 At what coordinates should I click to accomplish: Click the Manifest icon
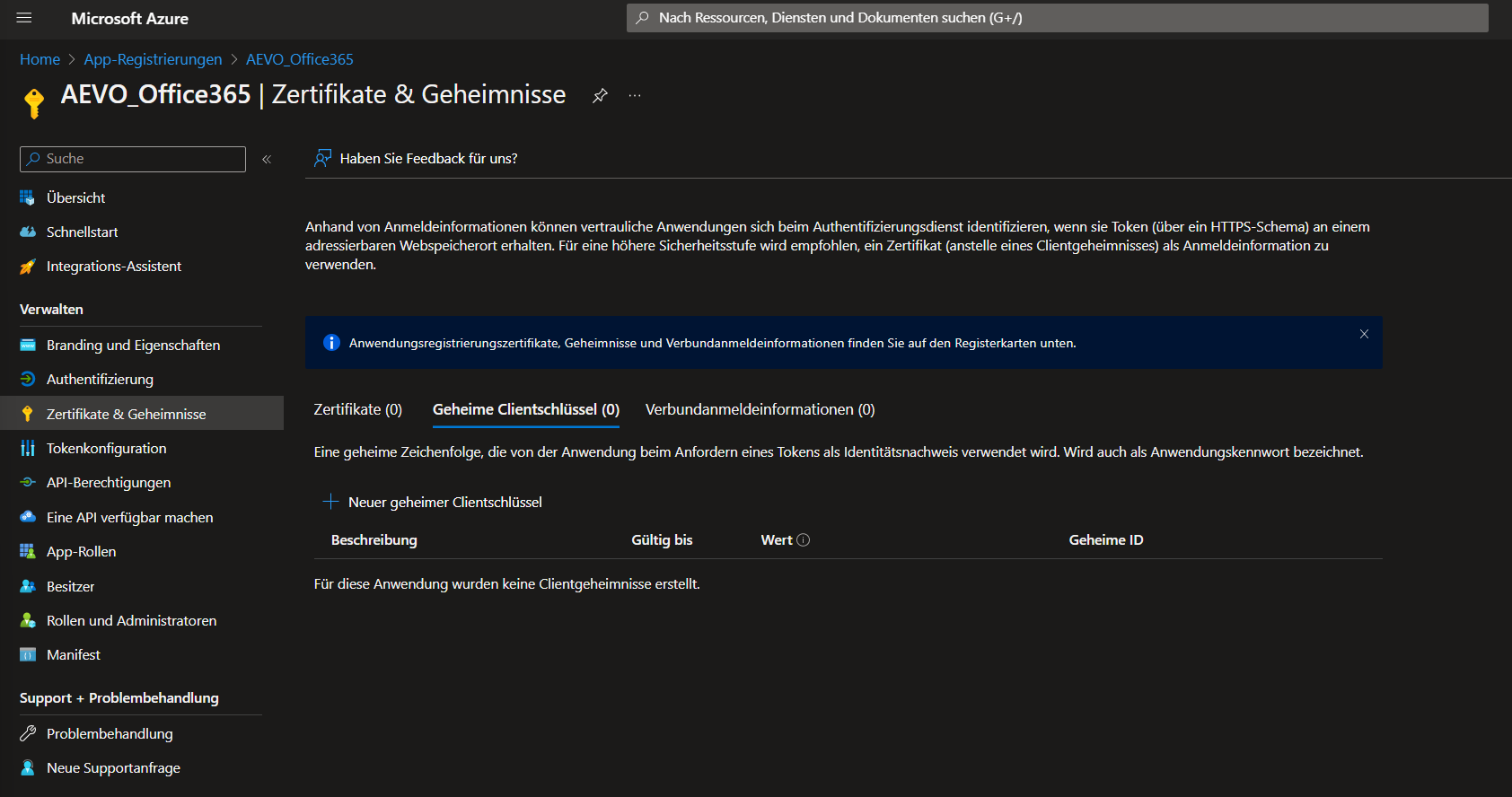28,655
